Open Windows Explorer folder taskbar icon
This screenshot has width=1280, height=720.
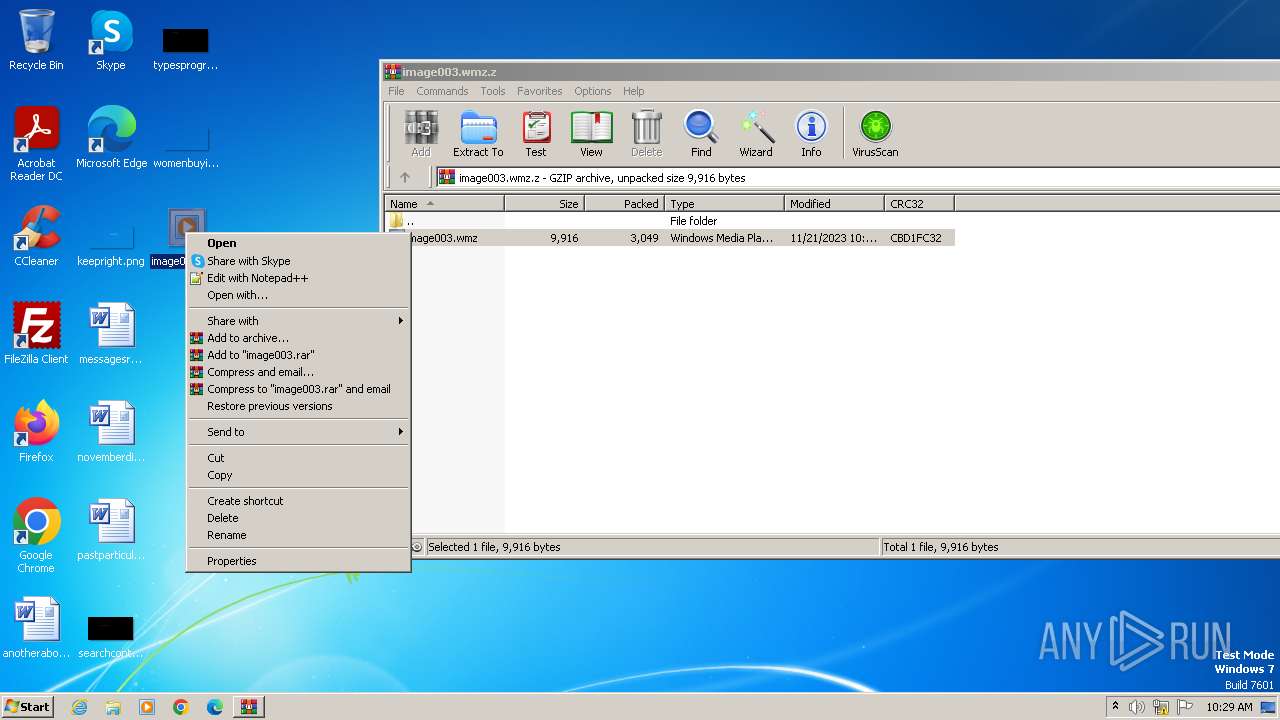[x=113, y=707]
